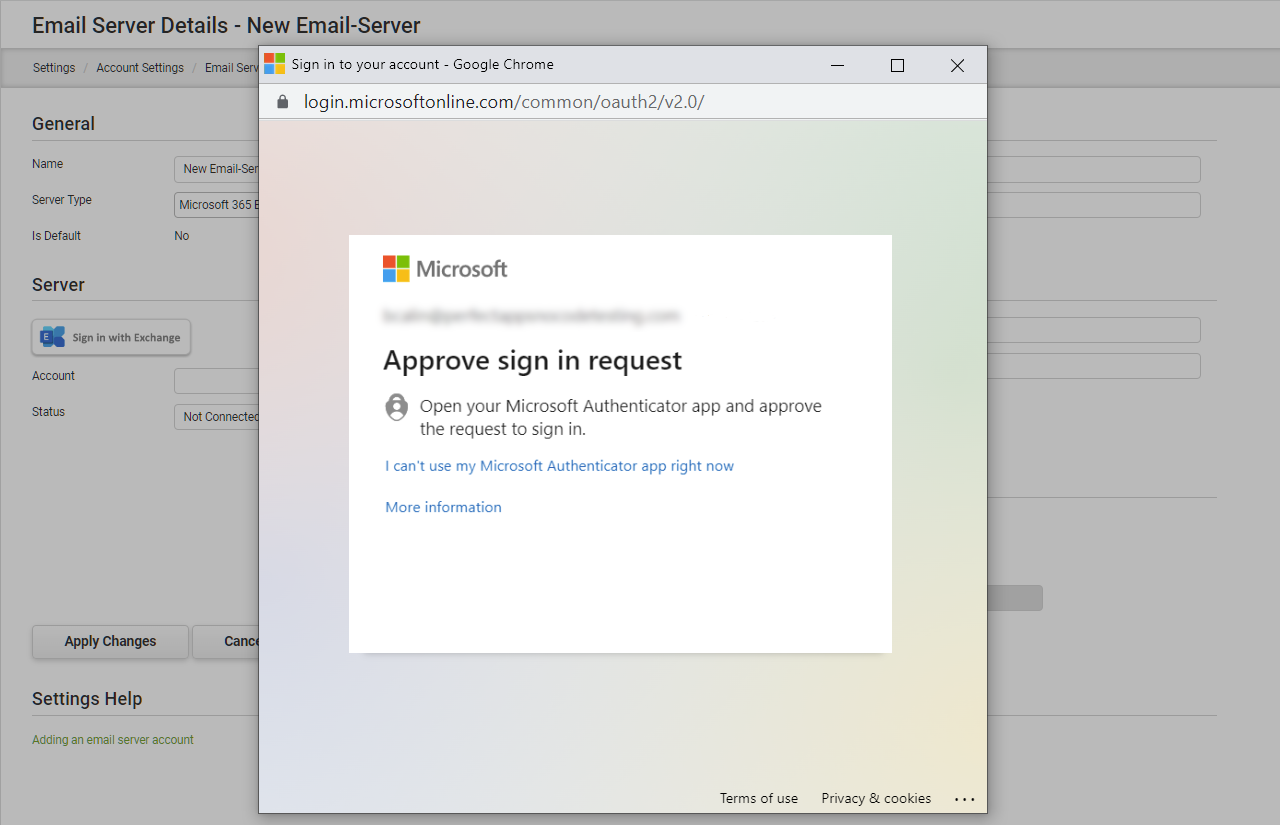Go to Email Servers breadcrumb
This screenshot has width=1280, height=825.
(232, 68)
